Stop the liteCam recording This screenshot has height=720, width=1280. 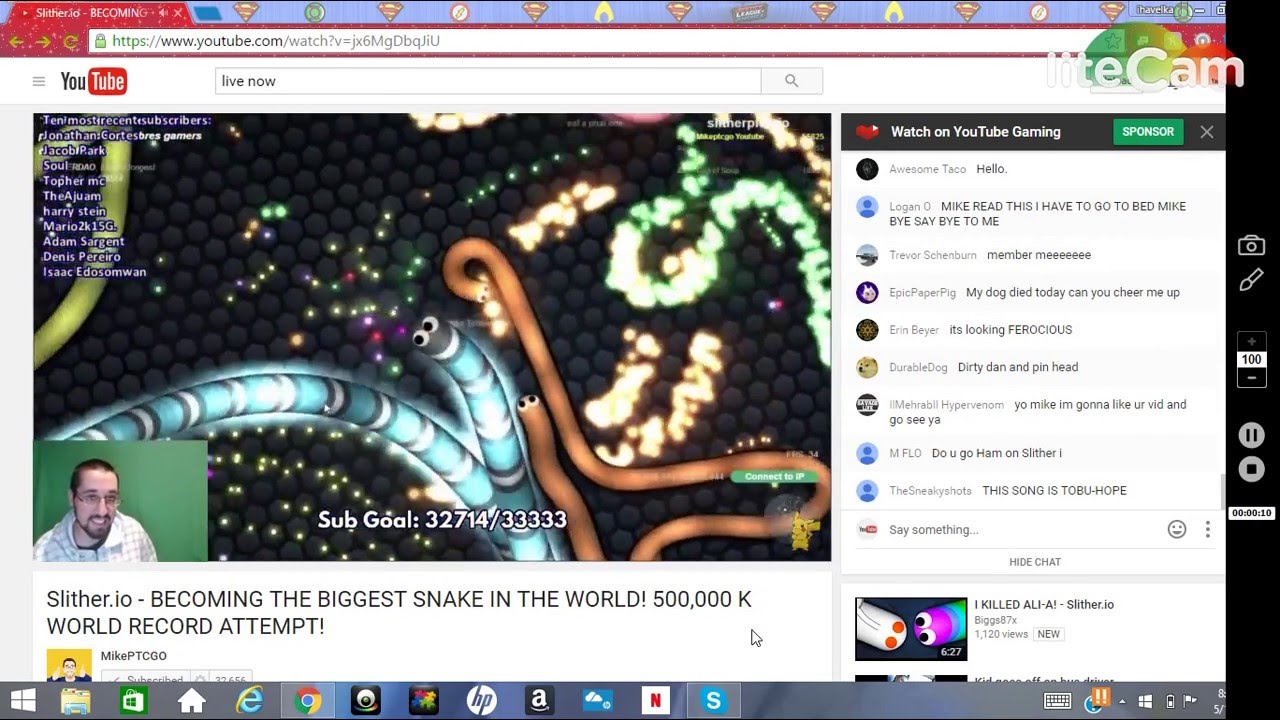click(1251, 469)
